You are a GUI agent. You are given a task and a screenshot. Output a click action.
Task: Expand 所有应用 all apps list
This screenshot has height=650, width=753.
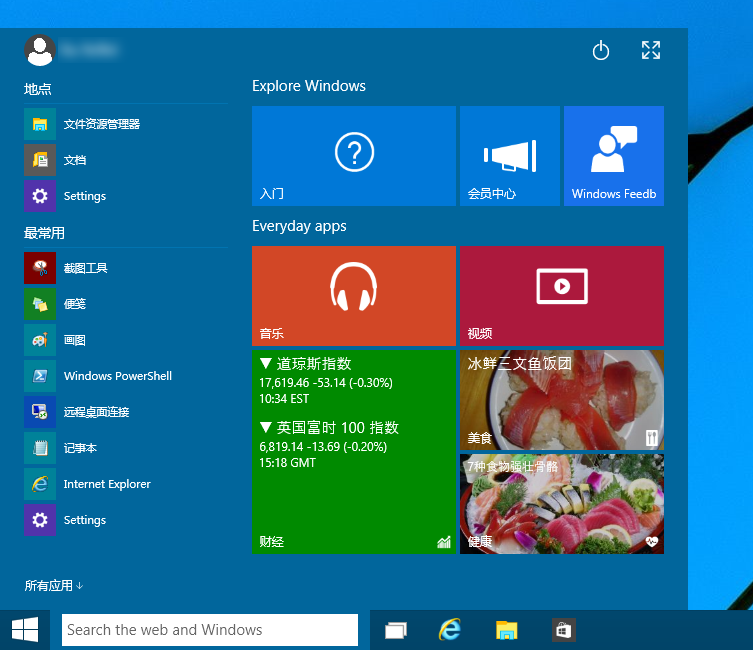(54, 586)
